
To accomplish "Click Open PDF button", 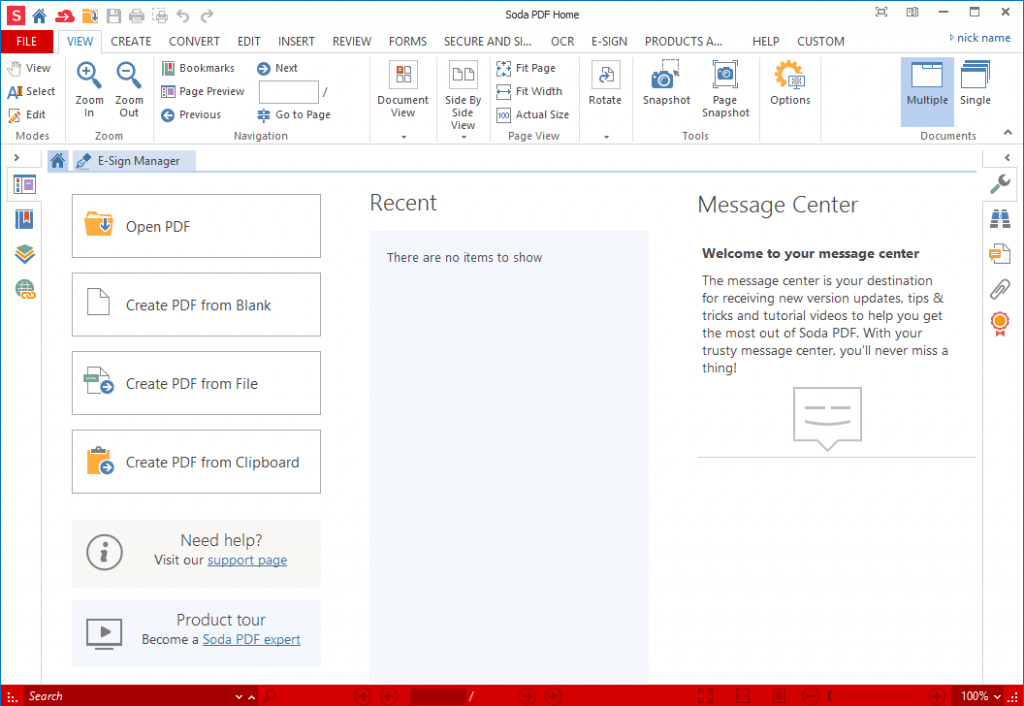I will tap(196, 226).
